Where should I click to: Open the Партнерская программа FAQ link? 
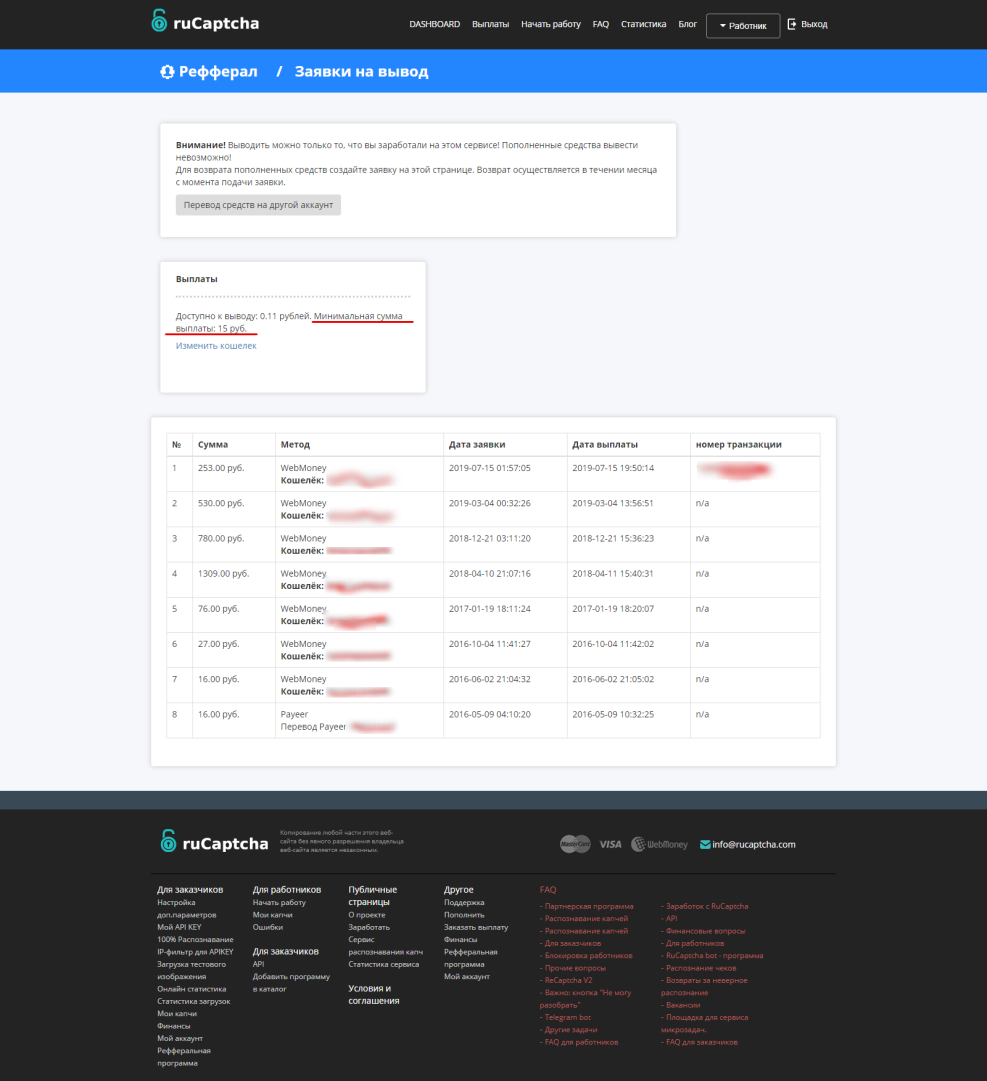point(587,906)
